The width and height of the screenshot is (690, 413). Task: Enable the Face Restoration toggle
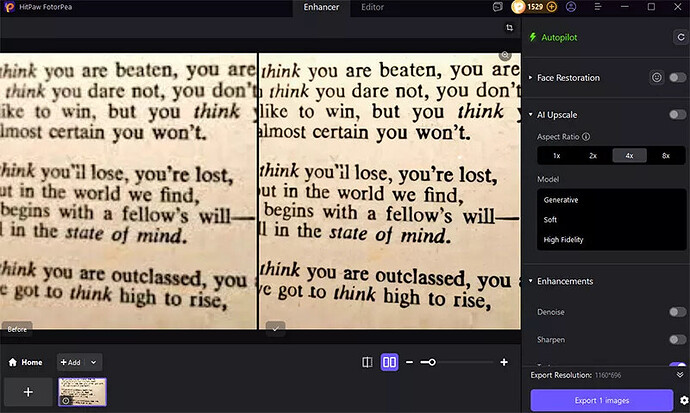(678, 77)
